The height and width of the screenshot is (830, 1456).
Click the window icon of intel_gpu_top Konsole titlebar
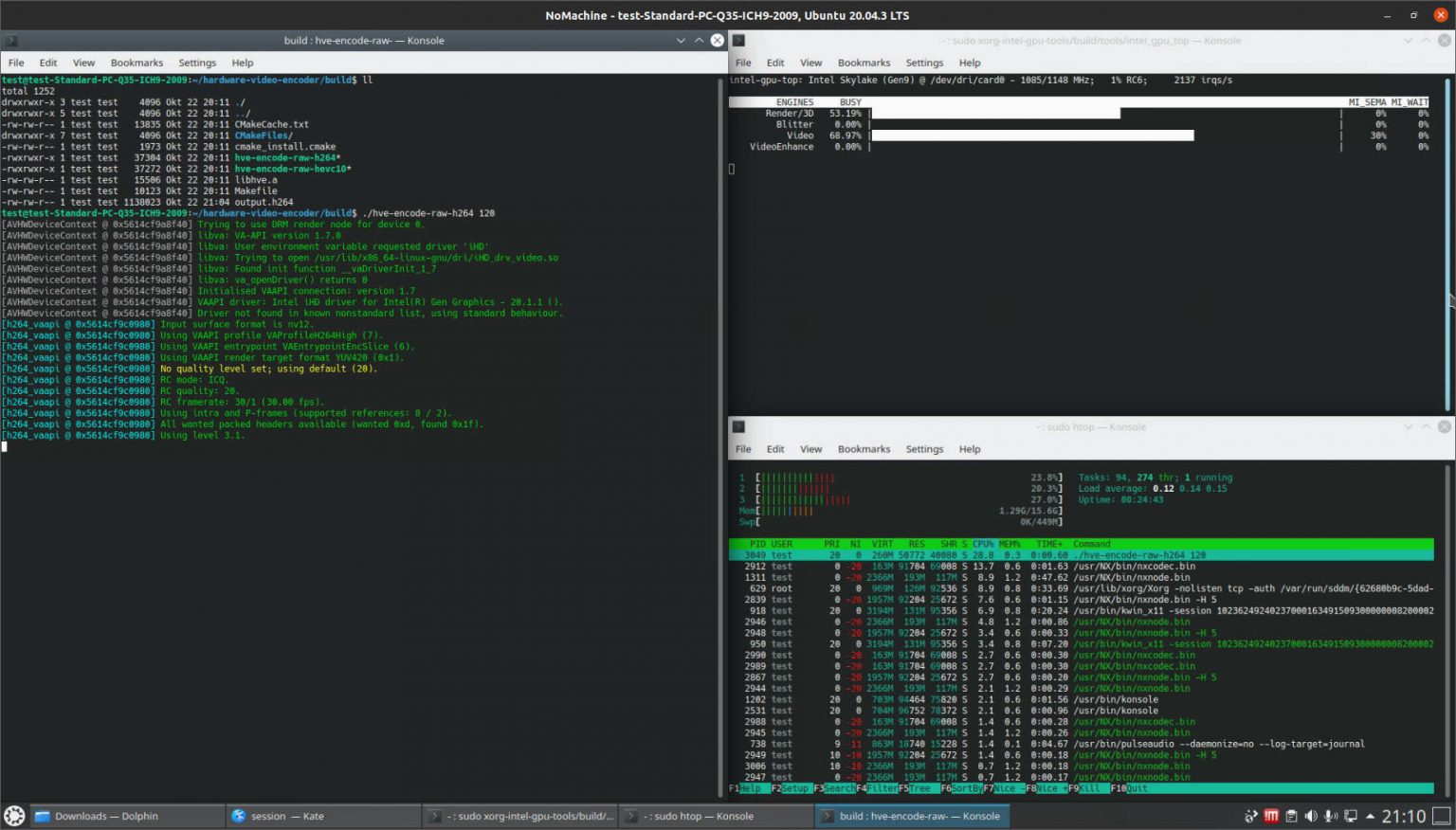pyautogui.click(x=738, y=40)
